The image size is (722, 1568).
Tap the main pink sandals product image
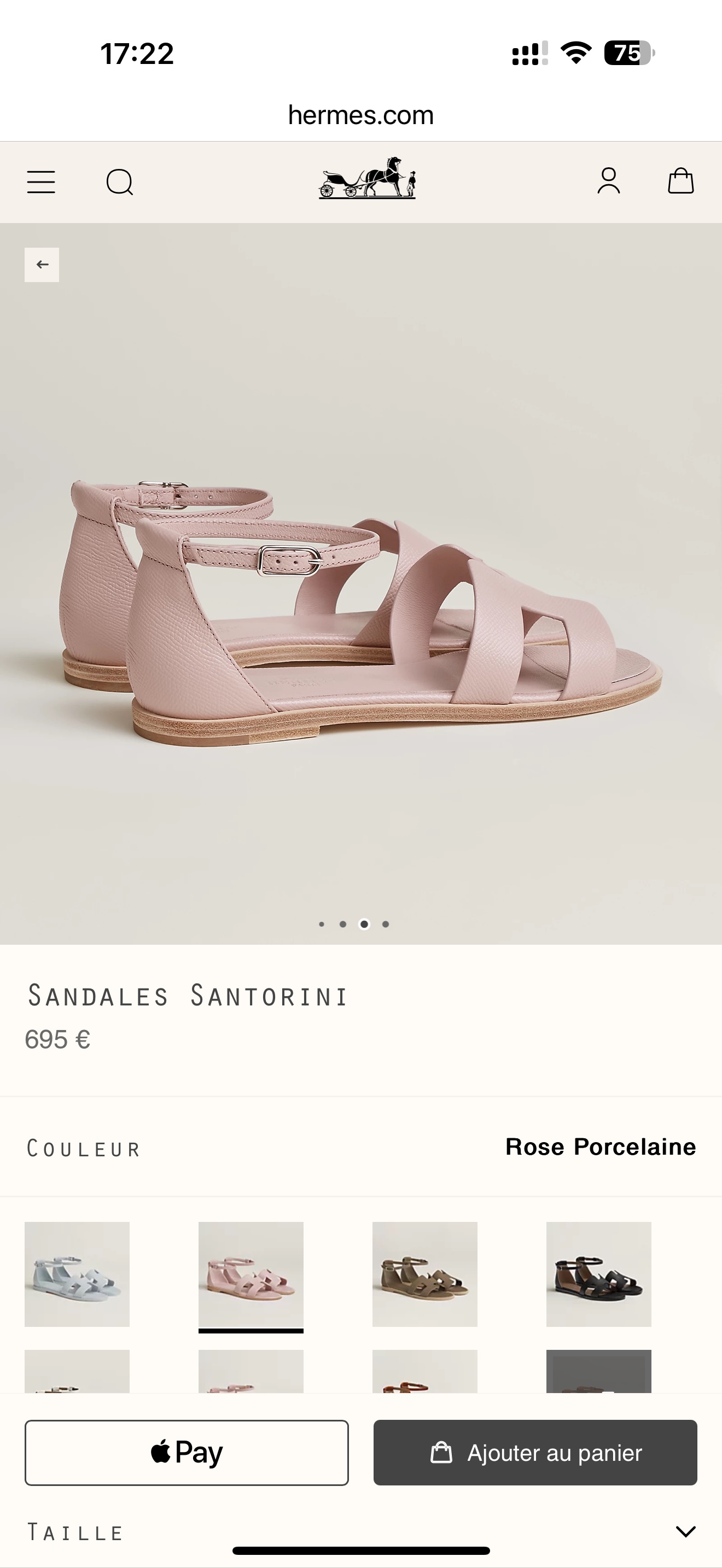tap(361, 583)
